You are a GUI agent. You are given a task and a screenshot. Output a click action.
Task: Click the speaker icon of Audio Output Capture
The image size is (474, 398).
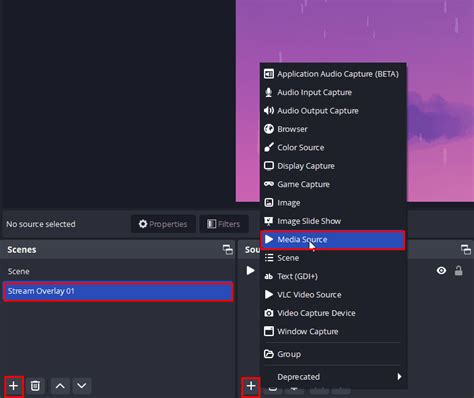pos(269,110)
